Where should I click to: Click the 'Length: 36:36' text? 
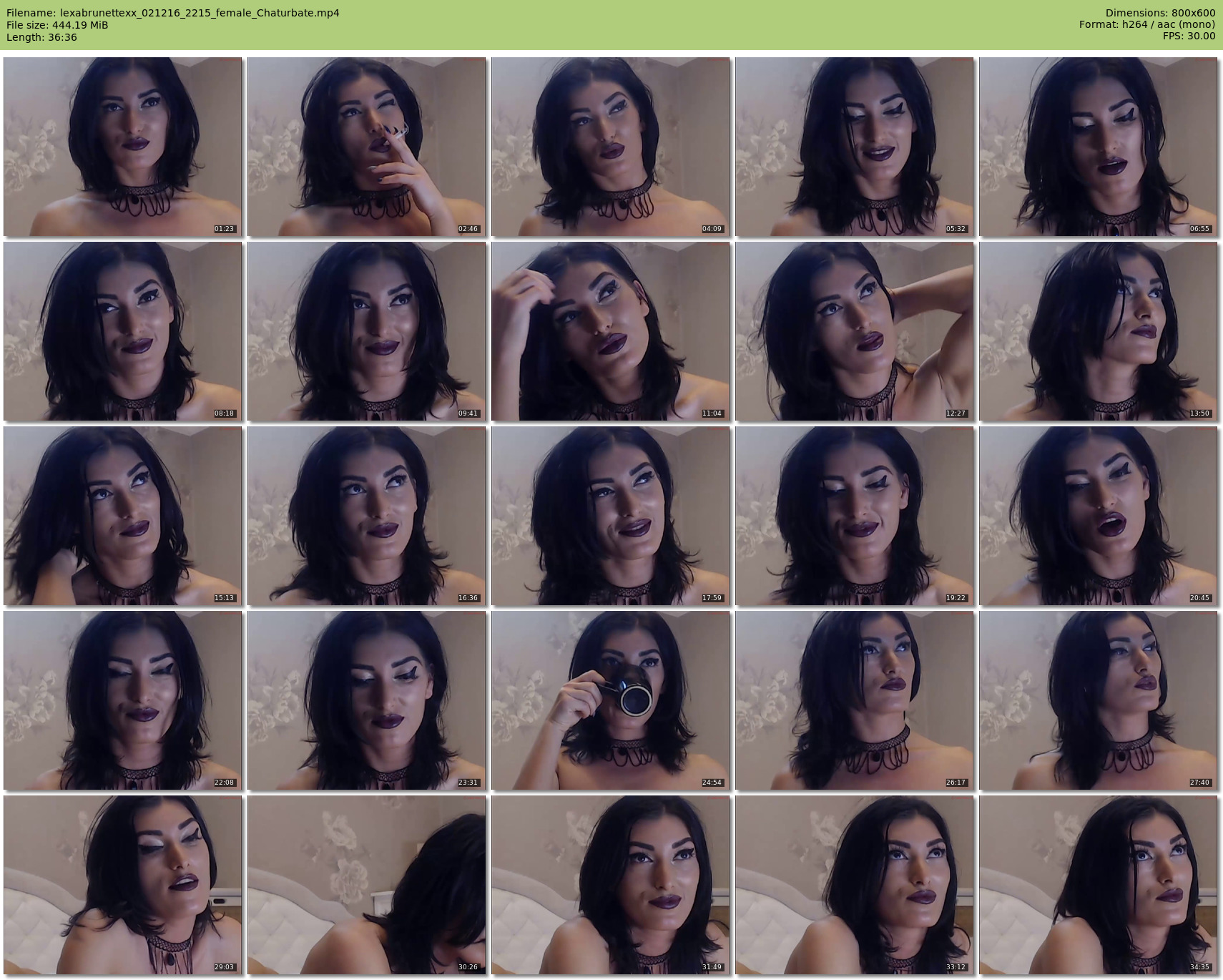pos(41,37)
